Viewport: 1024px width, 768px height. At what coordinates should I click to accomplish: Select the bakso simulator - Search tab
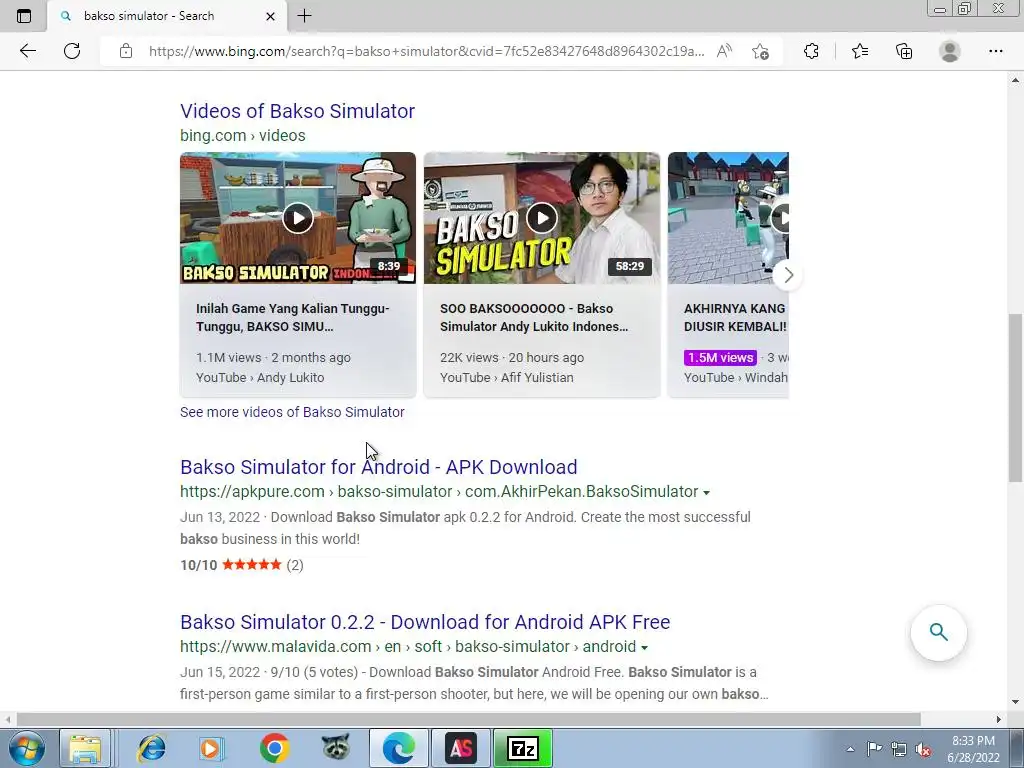coord(167,16)
